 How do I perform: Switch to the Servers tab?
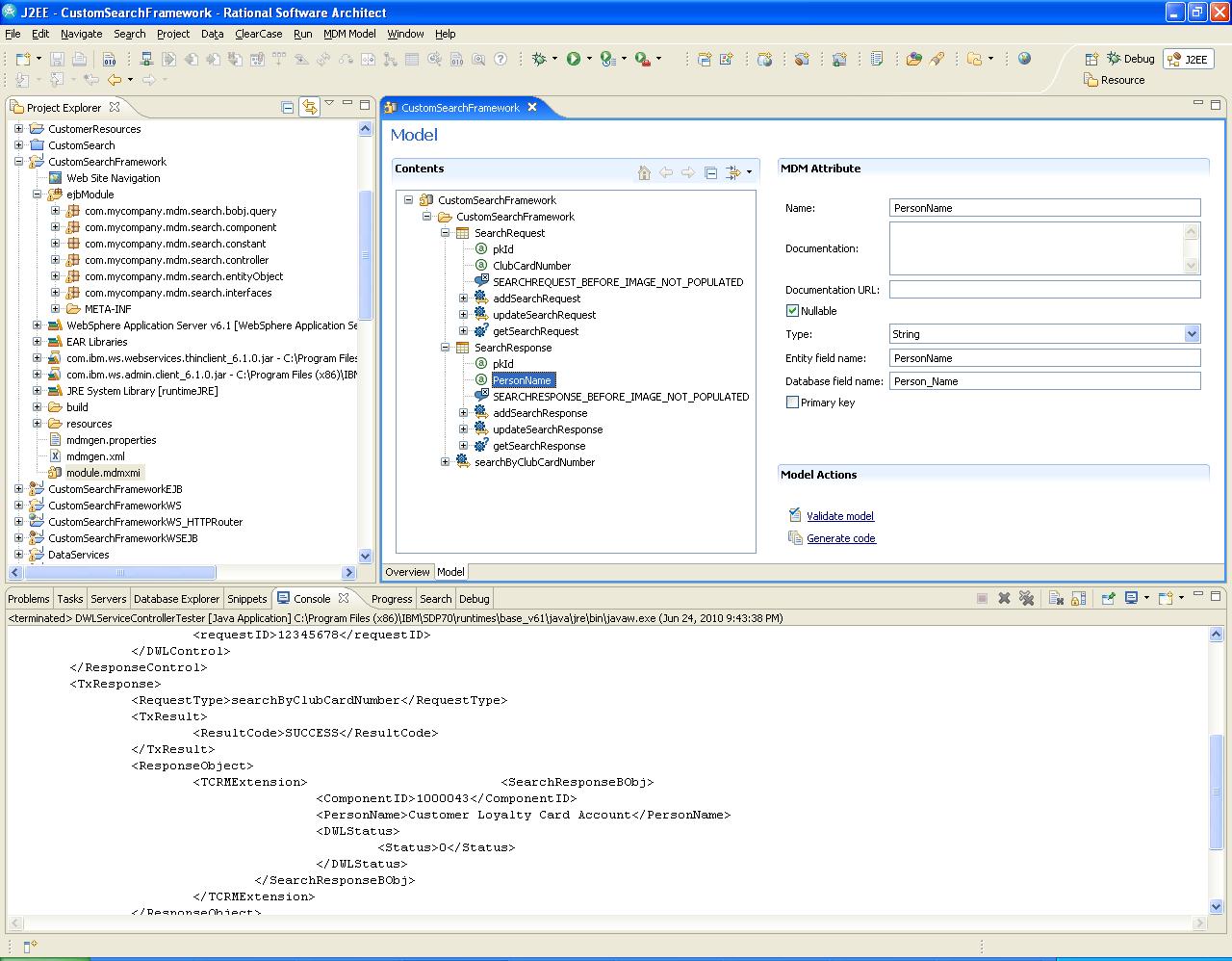(x=108, y=599)
